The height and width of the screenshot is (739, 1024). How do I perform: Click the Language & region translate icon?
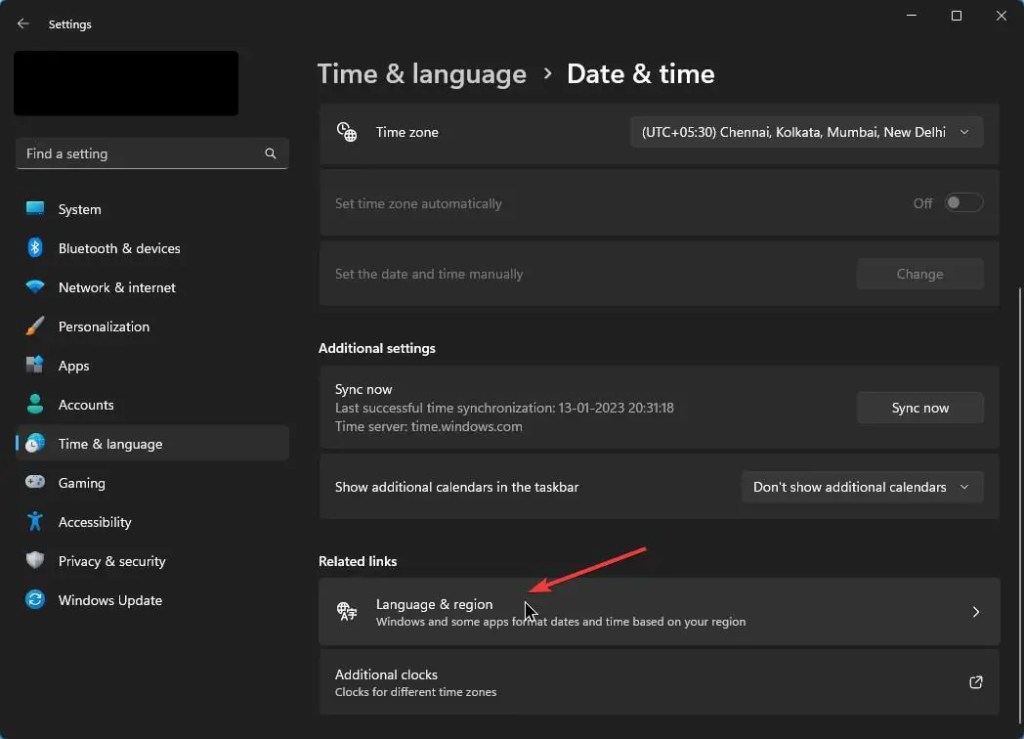(347, 612)
